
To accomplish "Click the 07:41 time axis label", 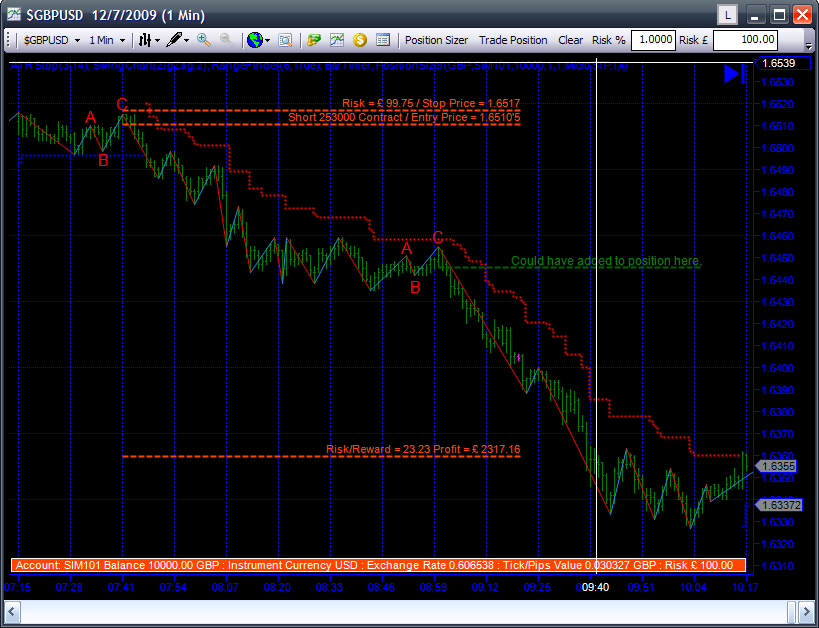I will [x=121, y=587].
